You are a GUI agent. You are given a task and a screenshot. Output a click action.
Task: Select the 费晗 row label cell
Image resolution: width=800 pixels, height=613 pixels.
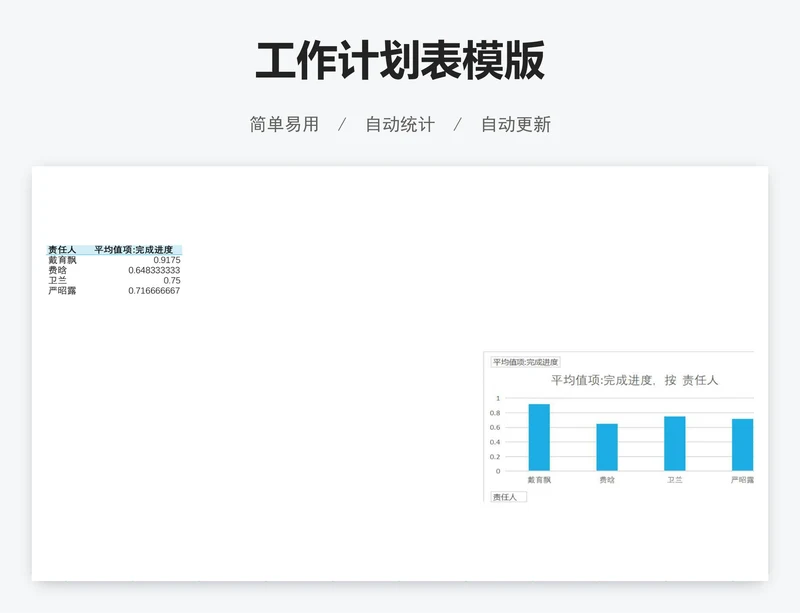(x=58, y=270)
